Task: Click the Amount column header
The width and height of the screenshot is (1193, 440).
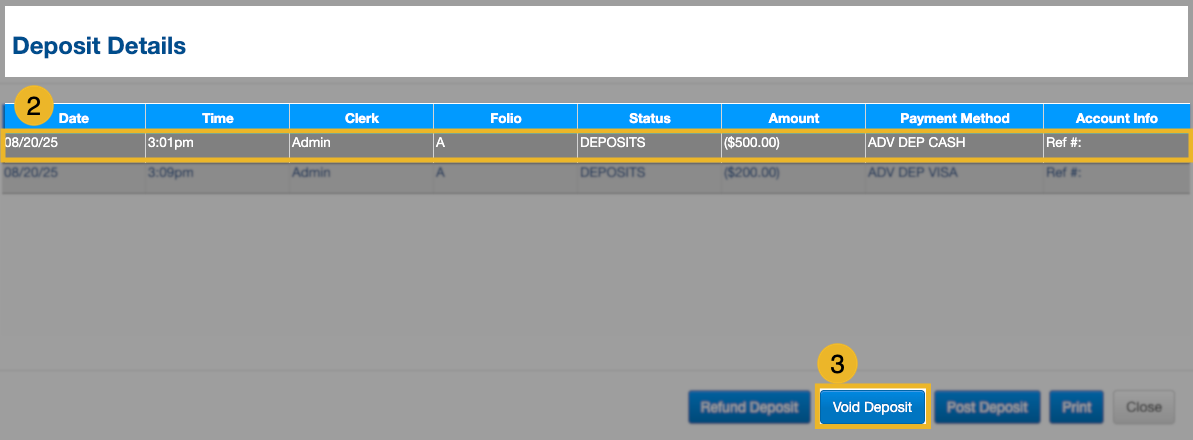Action: click(793, 118)
